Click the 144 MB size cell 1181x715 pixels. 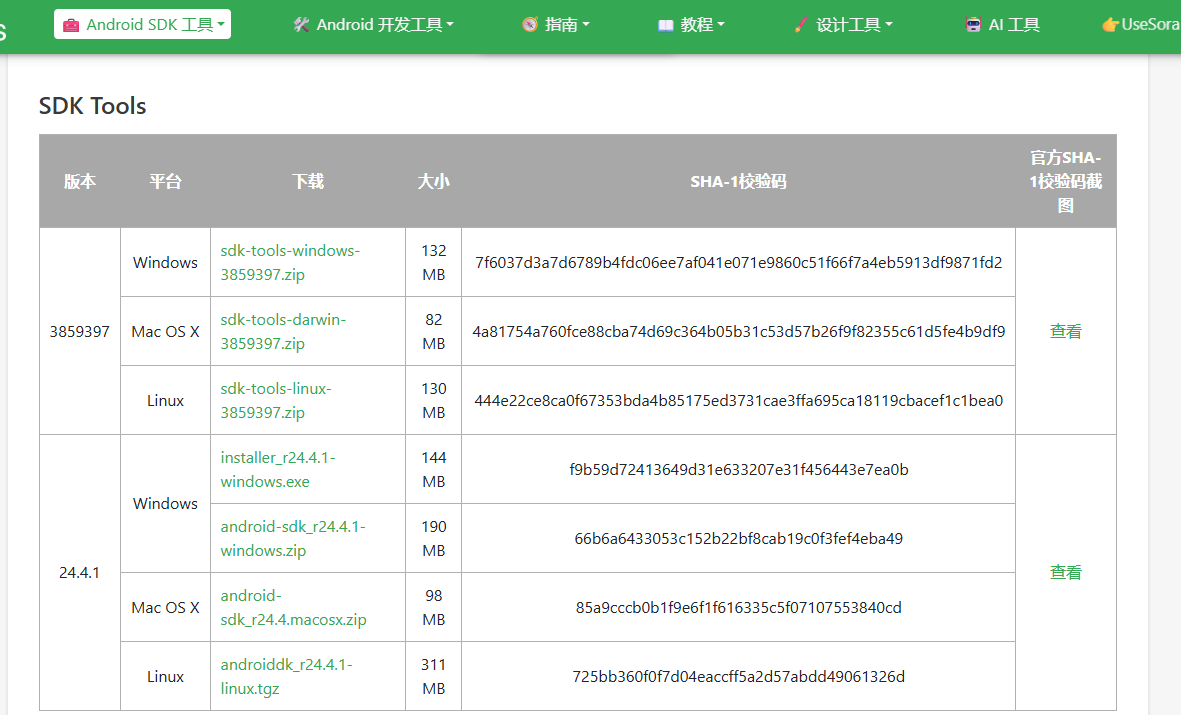433,469
